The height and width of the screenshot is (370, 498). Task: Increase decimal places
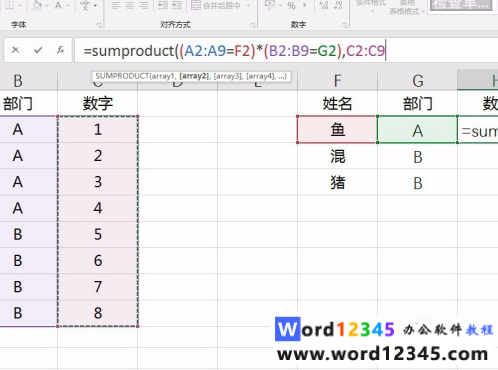[x=324, y=5]
